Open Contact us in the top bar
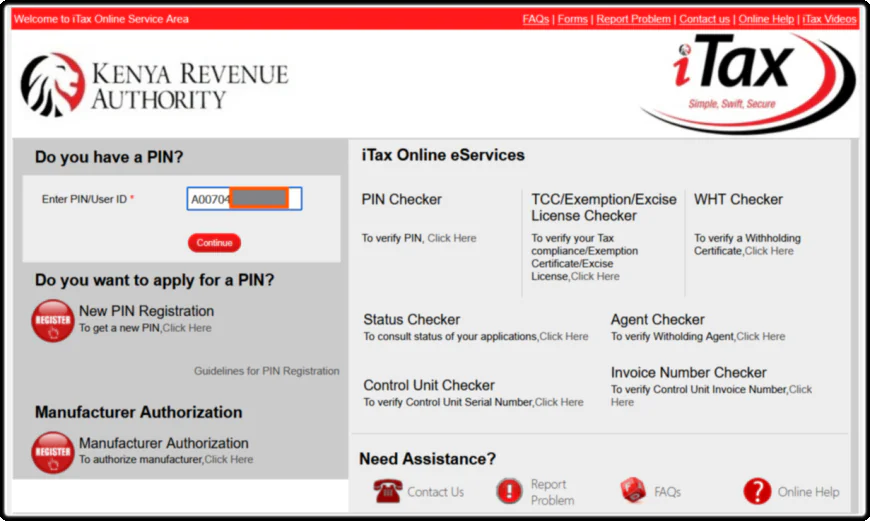Image resolution: width=870 pixels, height=521 pixels. (x=704, y=19)
